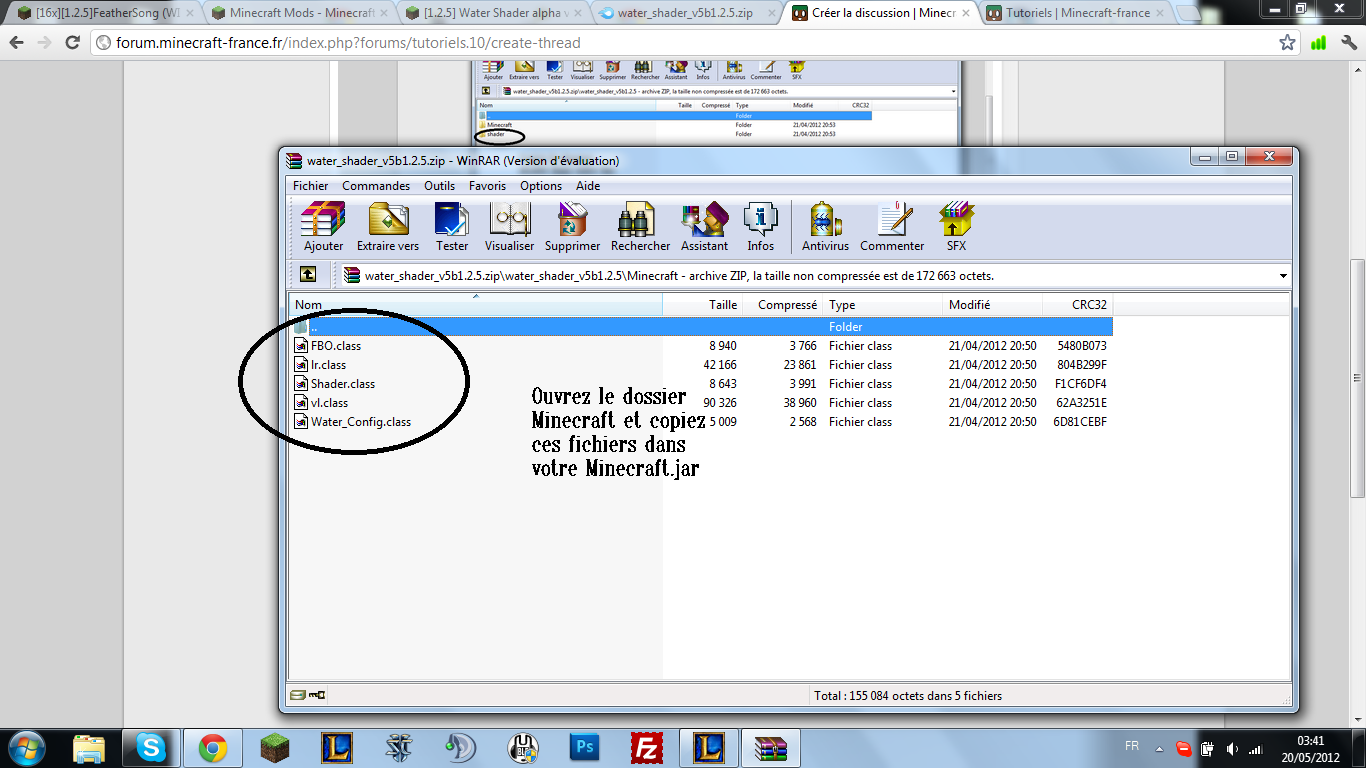Viewport: 1366px width, 768px height.
Task: Click the Infos toolbar icon
Action: (x=760, y=227)
